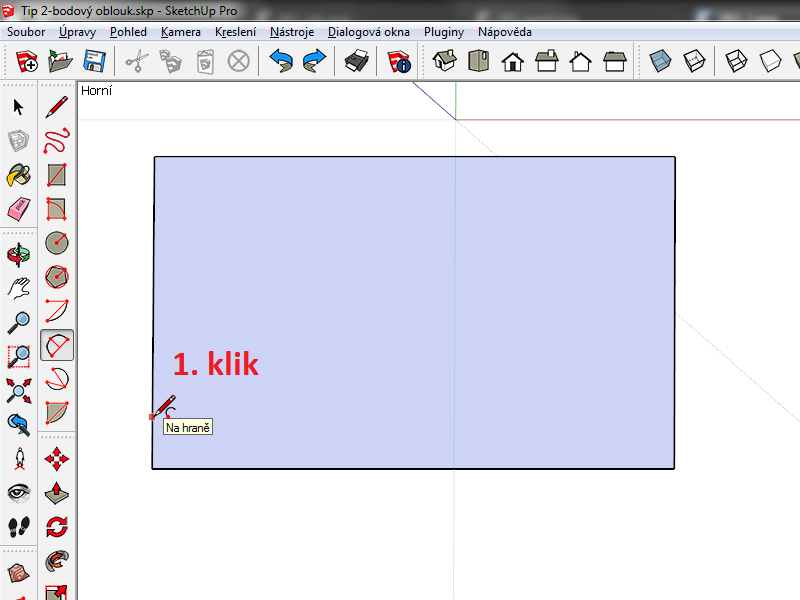Pick the Eraser tool
The image size is (800, 600).
tap(19, 210)
